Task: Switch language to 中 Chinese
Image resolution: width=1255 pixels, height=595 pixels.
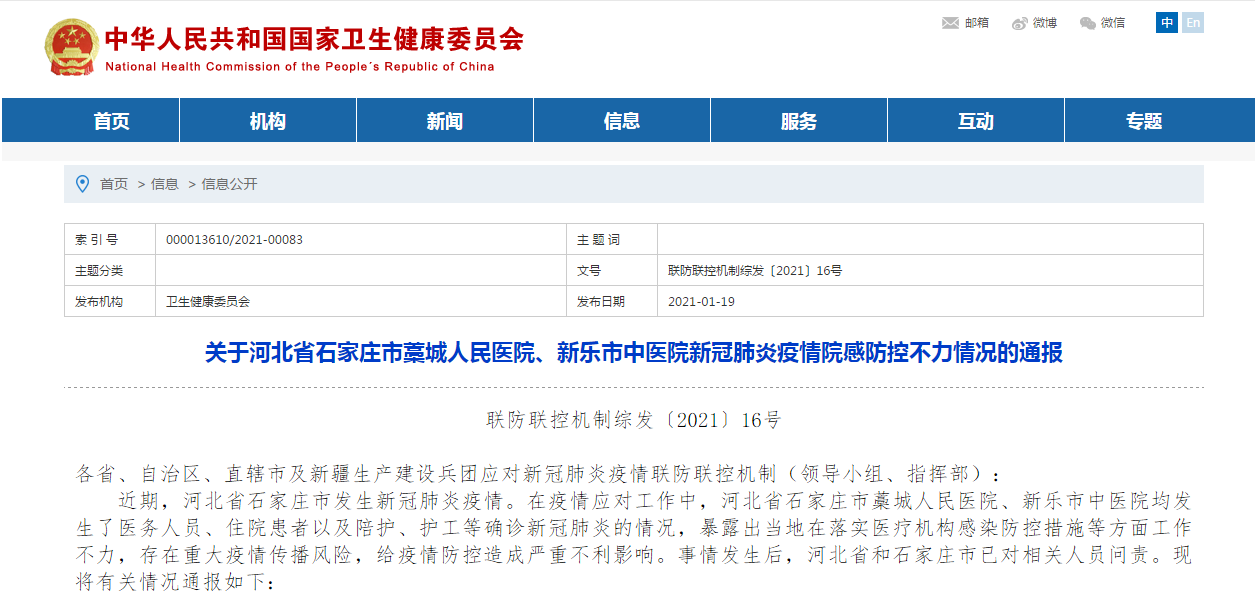Action: point(1167,23)
